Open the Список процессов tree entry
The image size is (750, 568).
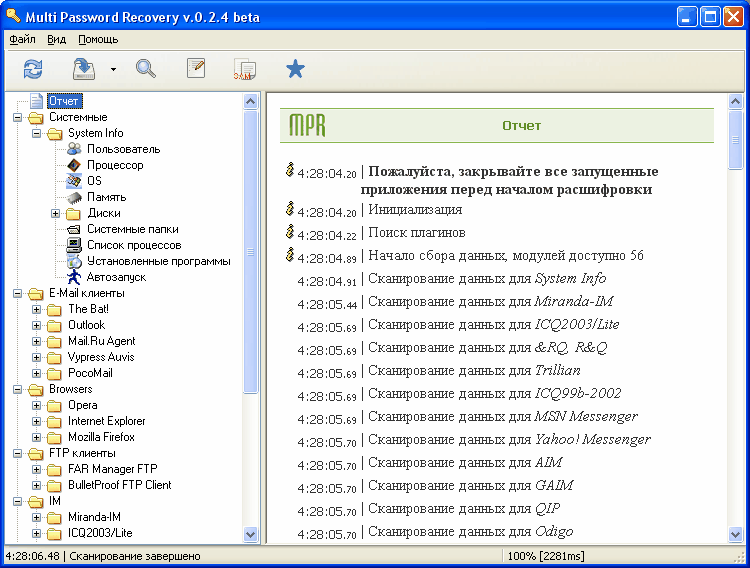point(133,245)
